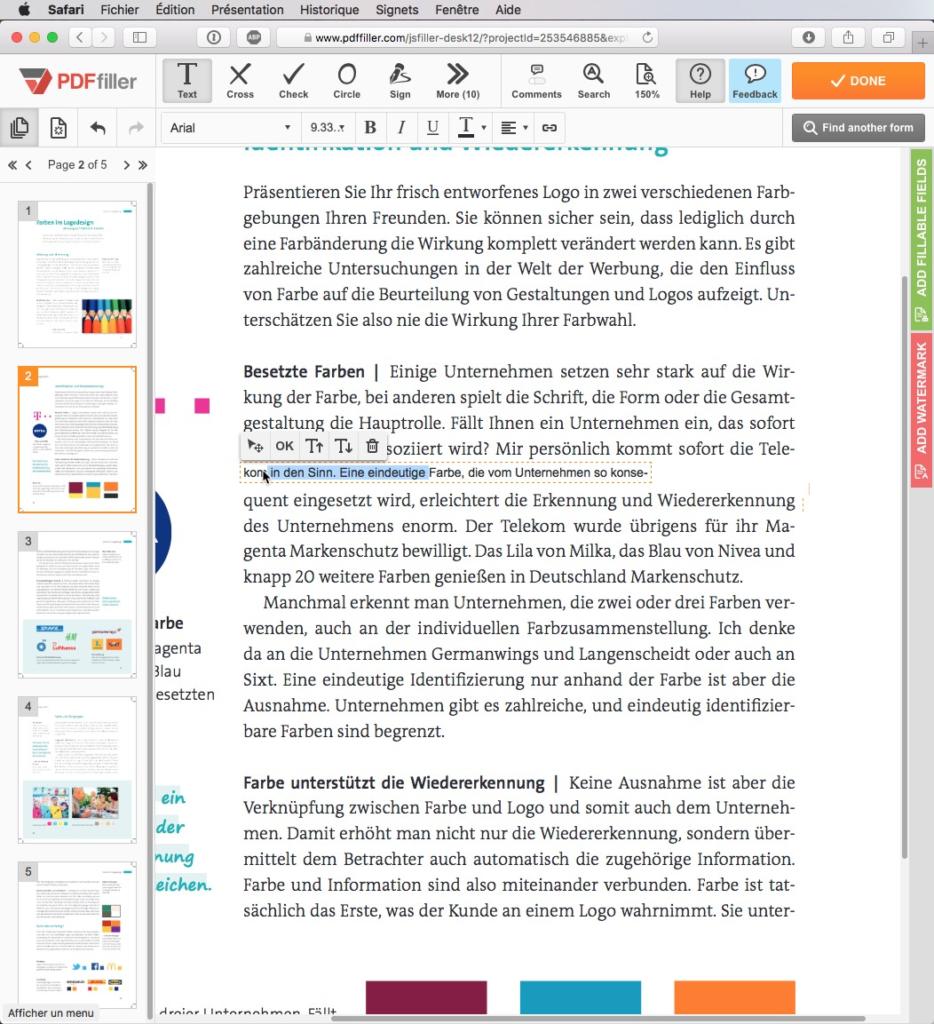This screenshot has width=934, height=1024.
Task: Open a new Safari tab
Action: pos(922,43)
